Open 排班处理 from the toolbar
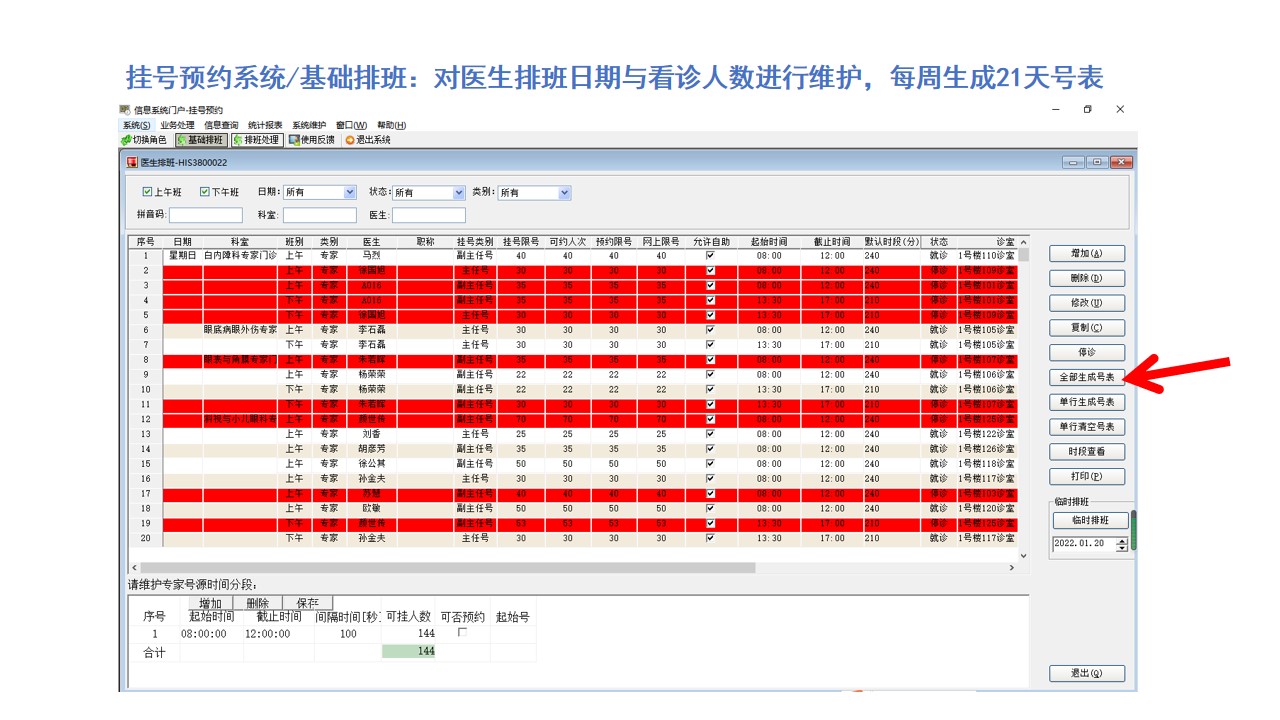Viewport: 1280px width, 720px height. [238, 140]
